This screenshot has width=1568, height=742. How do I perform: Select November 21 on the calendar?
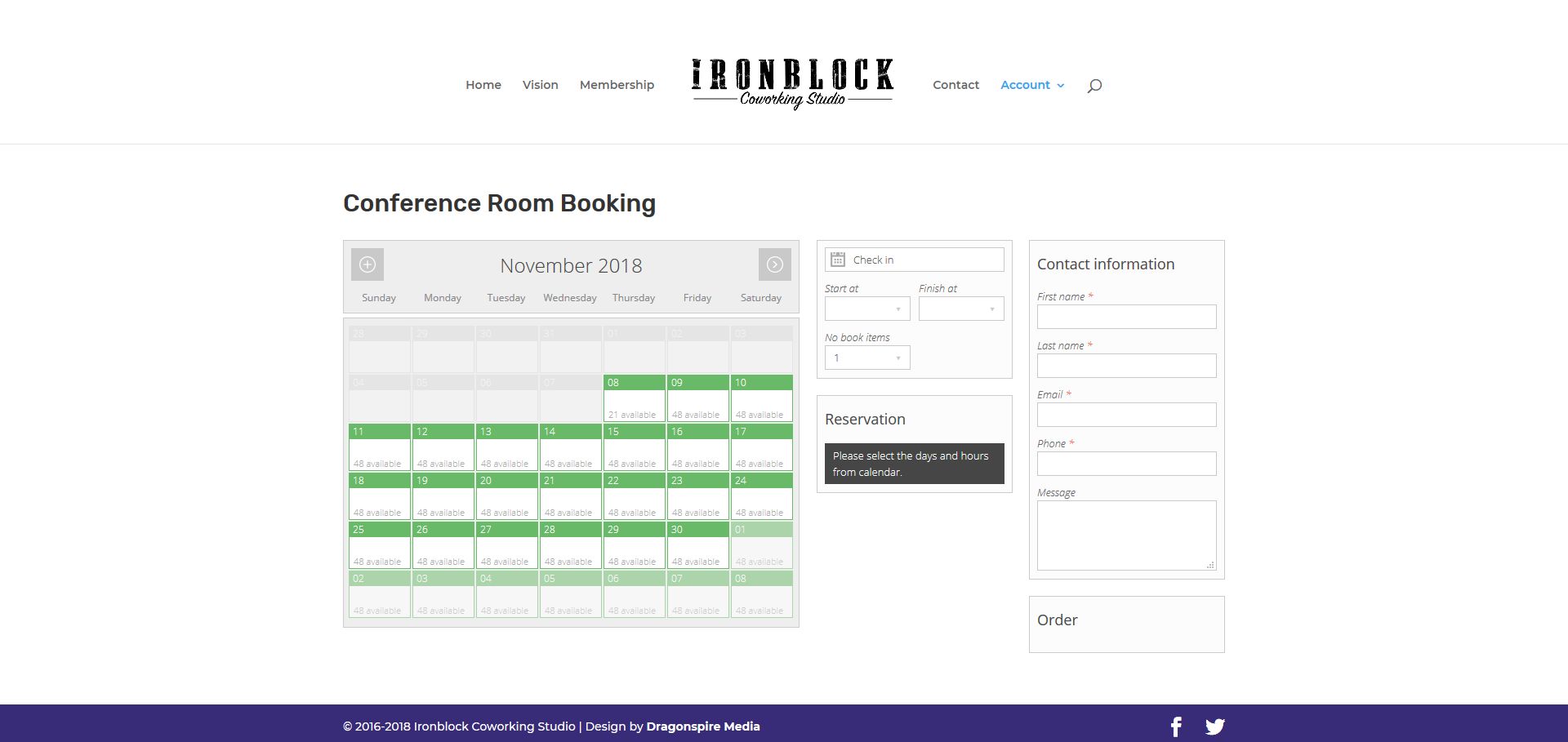pos(571,496)
